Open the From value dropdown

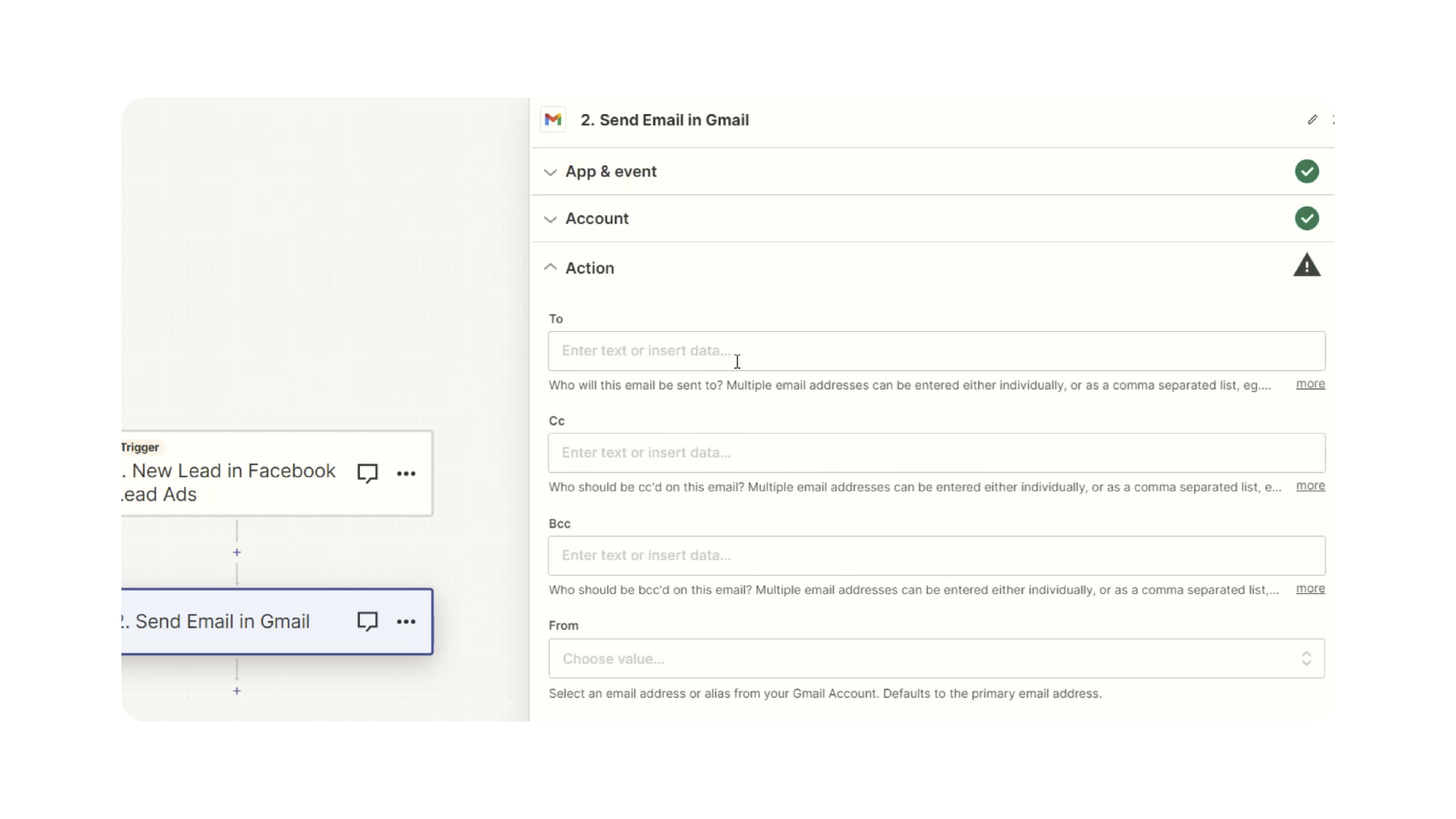(x=936, y=659)
